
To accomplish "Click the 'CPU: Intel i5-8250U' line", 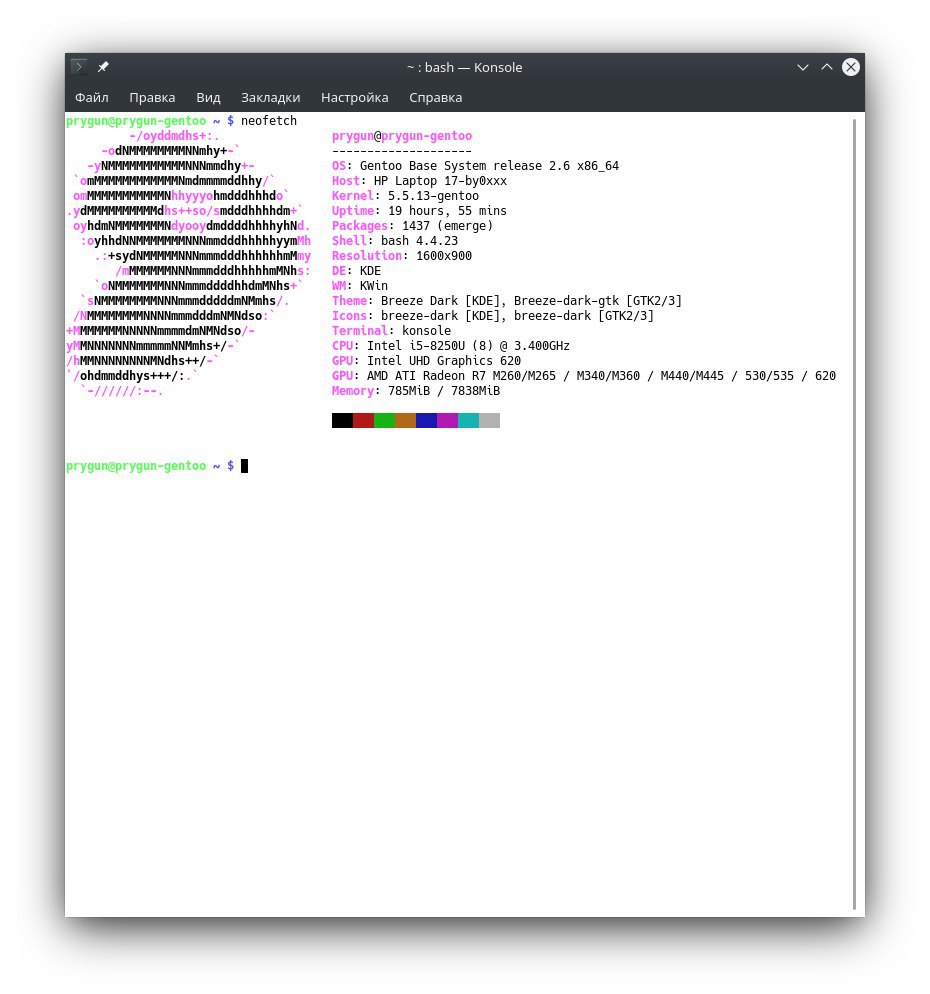I will point(451,345).
